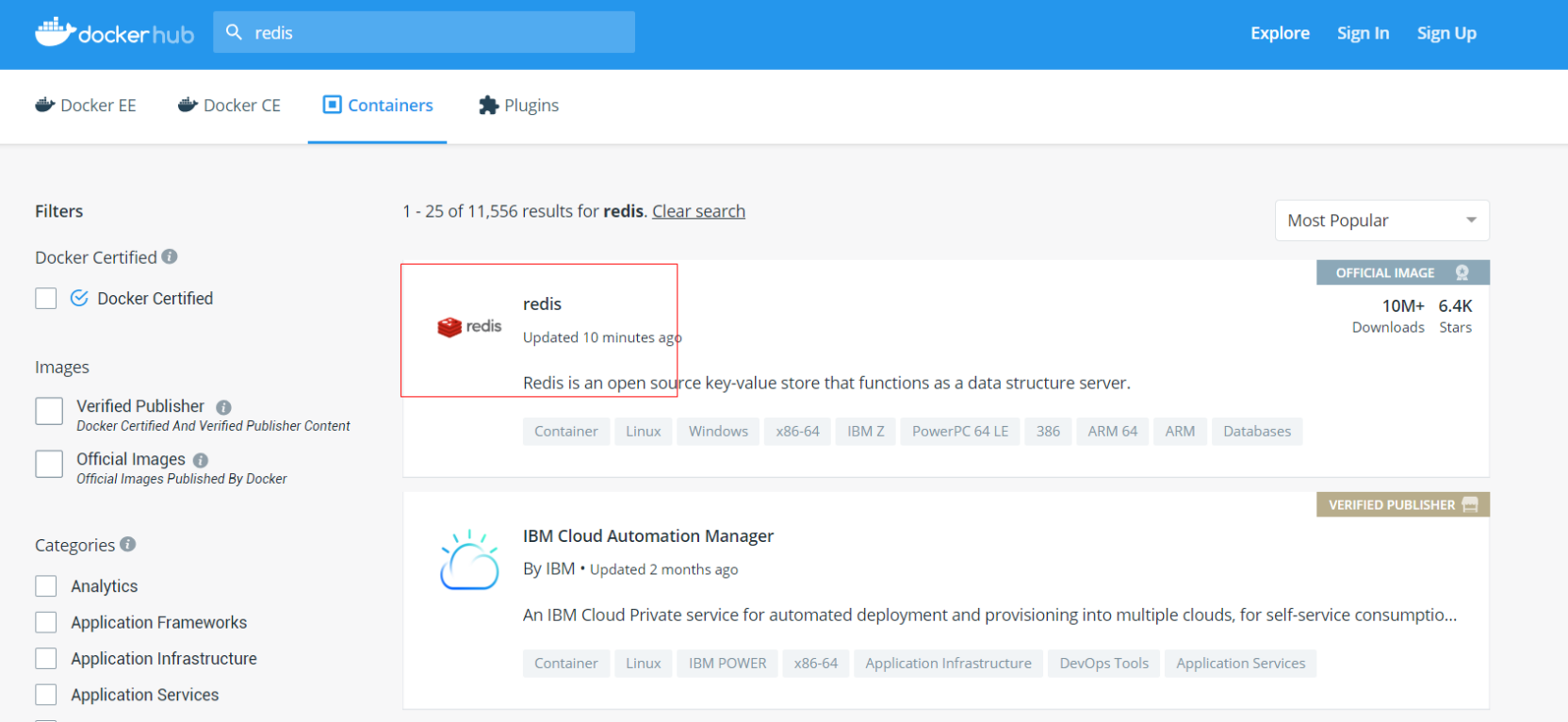Open the Most Popular sort dropdown
The height and width of the screenshot is (722, 1568).
1381,221
